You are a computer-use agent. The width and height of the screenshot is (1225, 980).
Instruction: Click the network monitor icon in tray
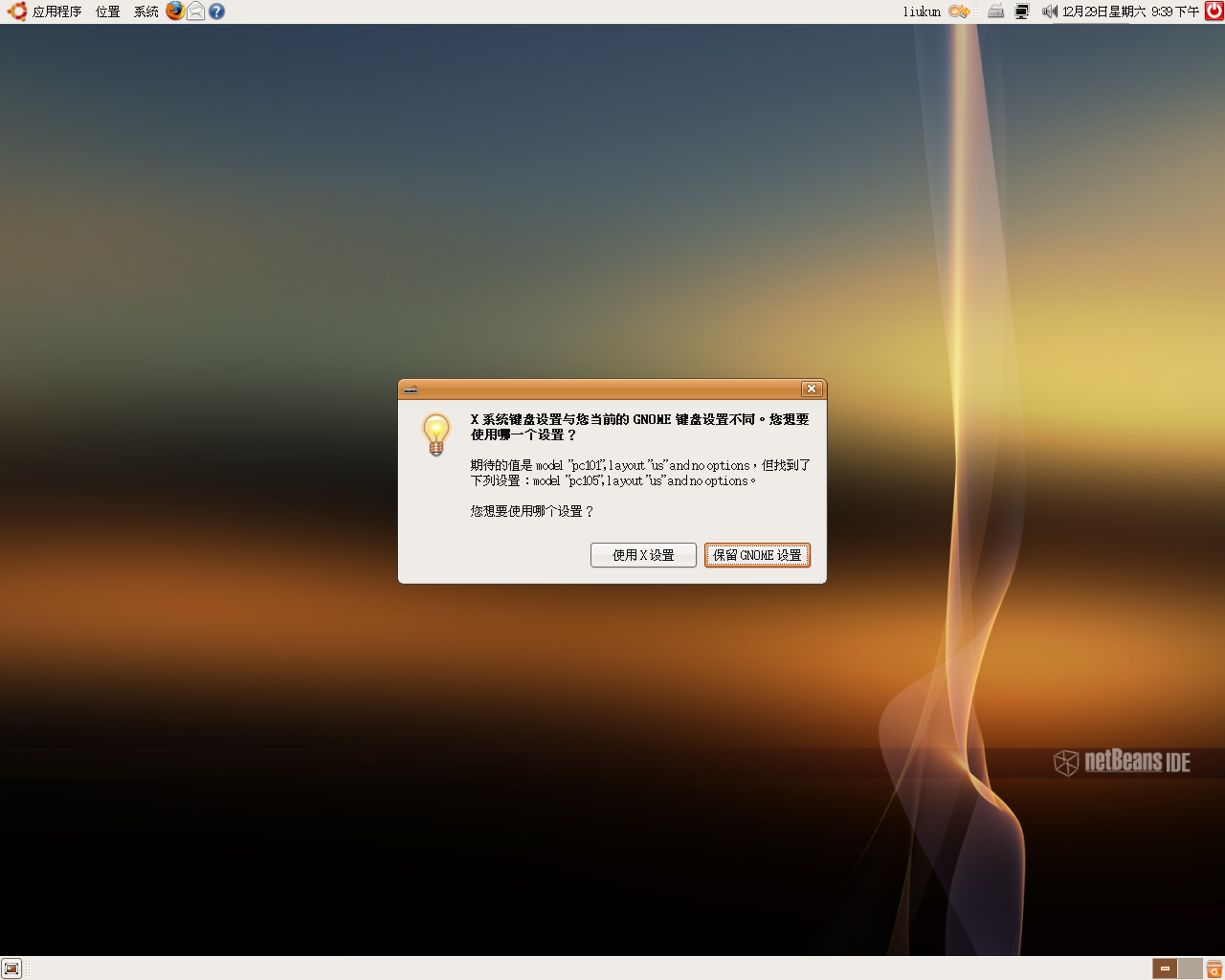pyautogui.click(x=1022, y=11)
